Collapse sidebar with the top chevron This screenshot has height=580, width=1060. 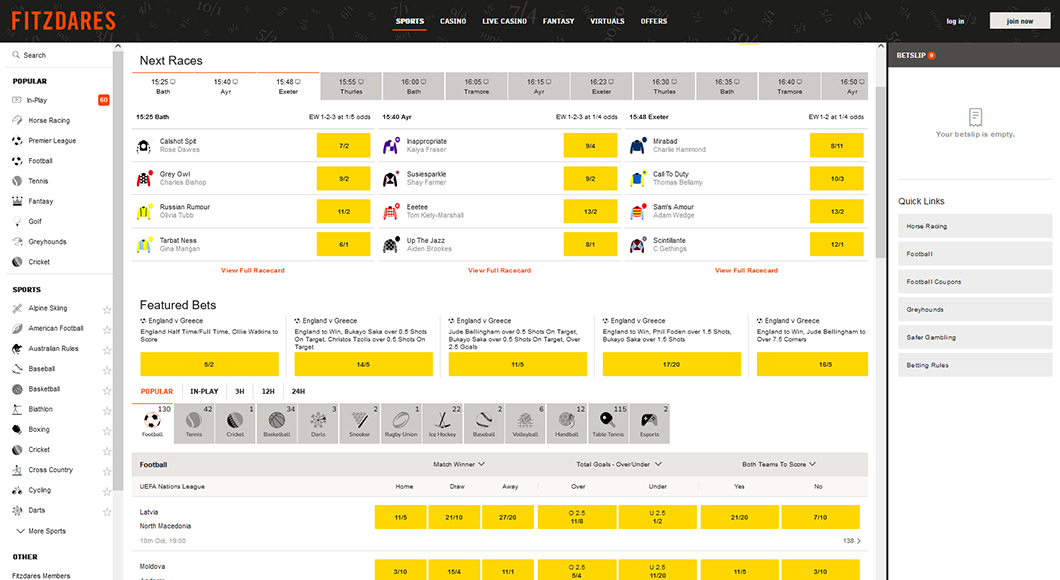pyautogui.click(x=118, y=47)
